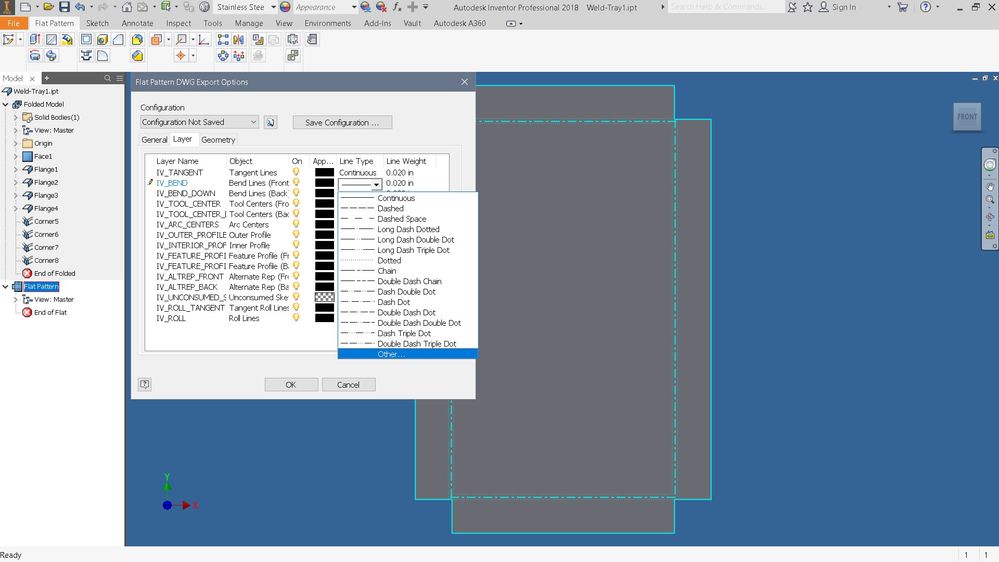Click the navigation wheel icon in navigation bar
Screen dimensions: 999x562
[989, 165]
